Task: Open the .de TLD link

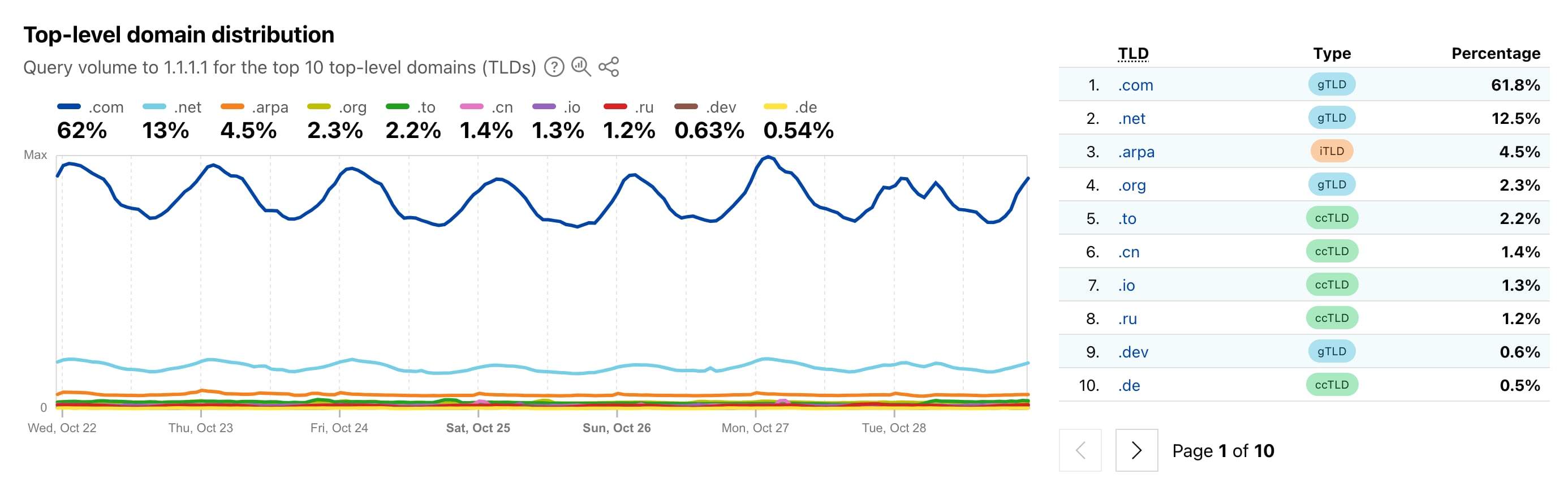Action: point(1128,386)
